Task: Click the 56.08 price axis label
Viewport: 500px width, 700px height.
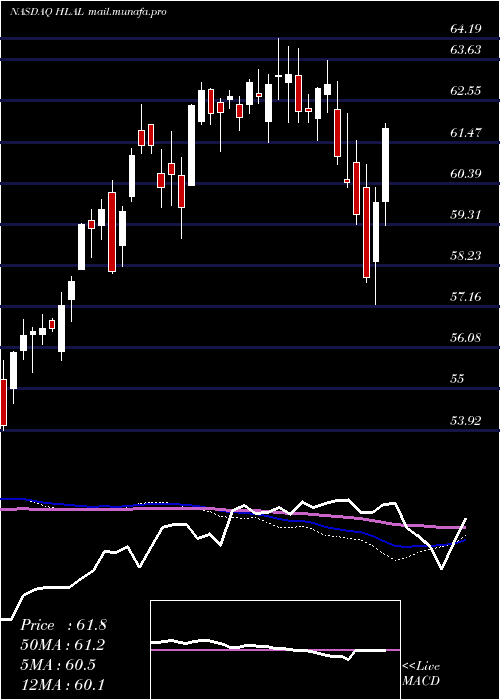Action: pyautogui.click(x=466, y=338)
